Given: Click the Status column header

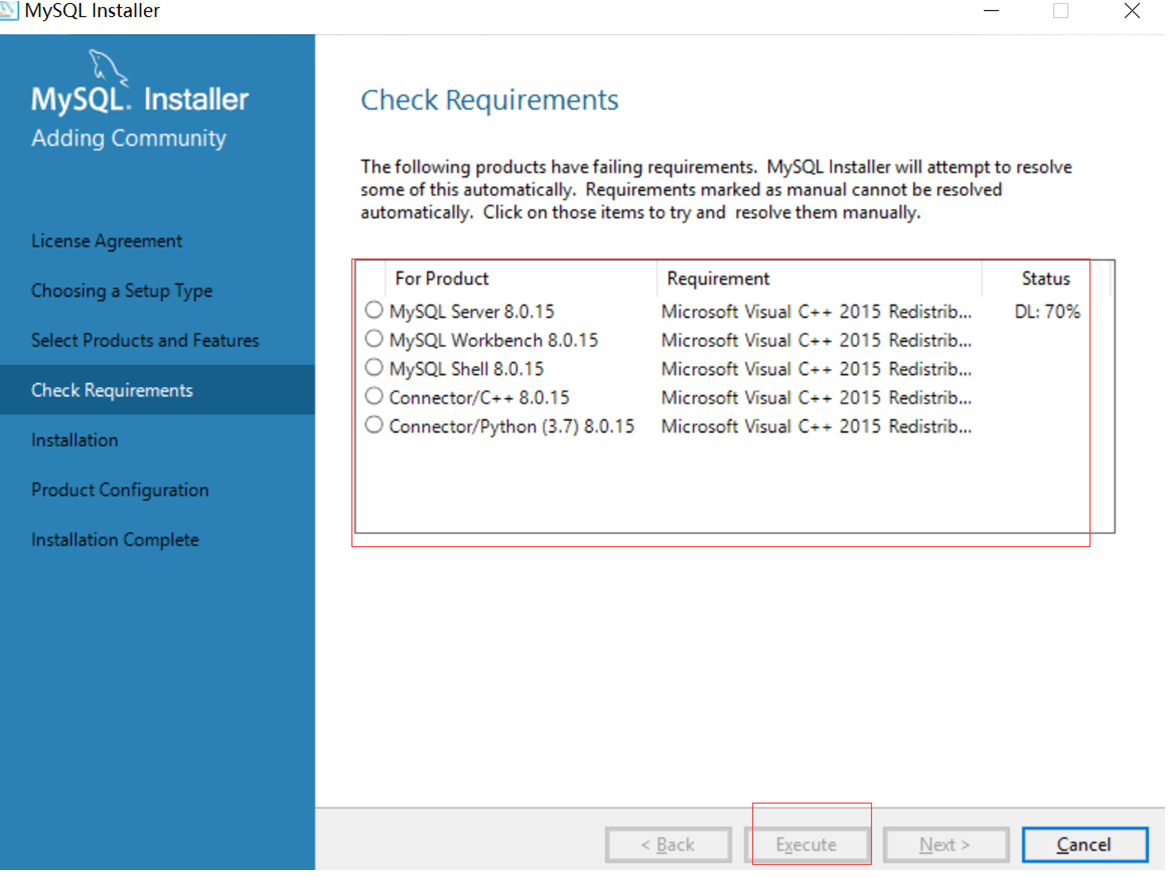Looking at the screenshot, I should click(x=1046, y=278).
